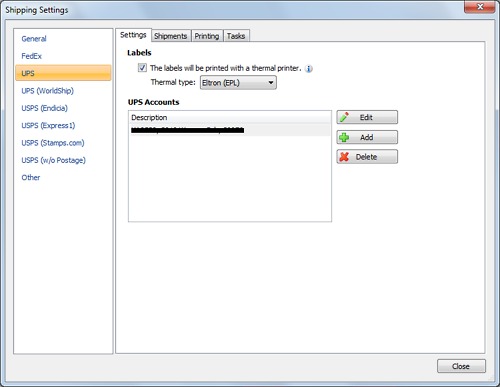This screenshot has width=500, height=387.
Task: Open the Tasks tab
Action: (x=236, y=36)
